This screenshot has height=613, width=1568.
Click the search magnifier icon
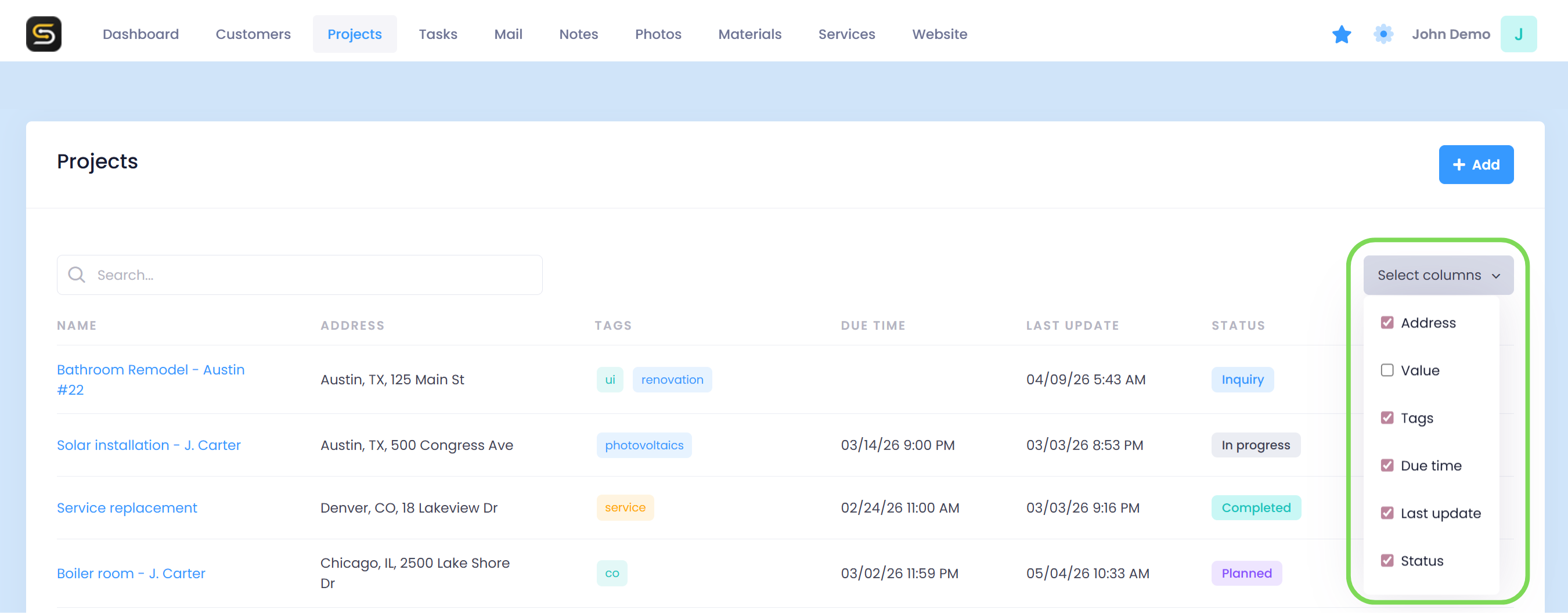77,275
